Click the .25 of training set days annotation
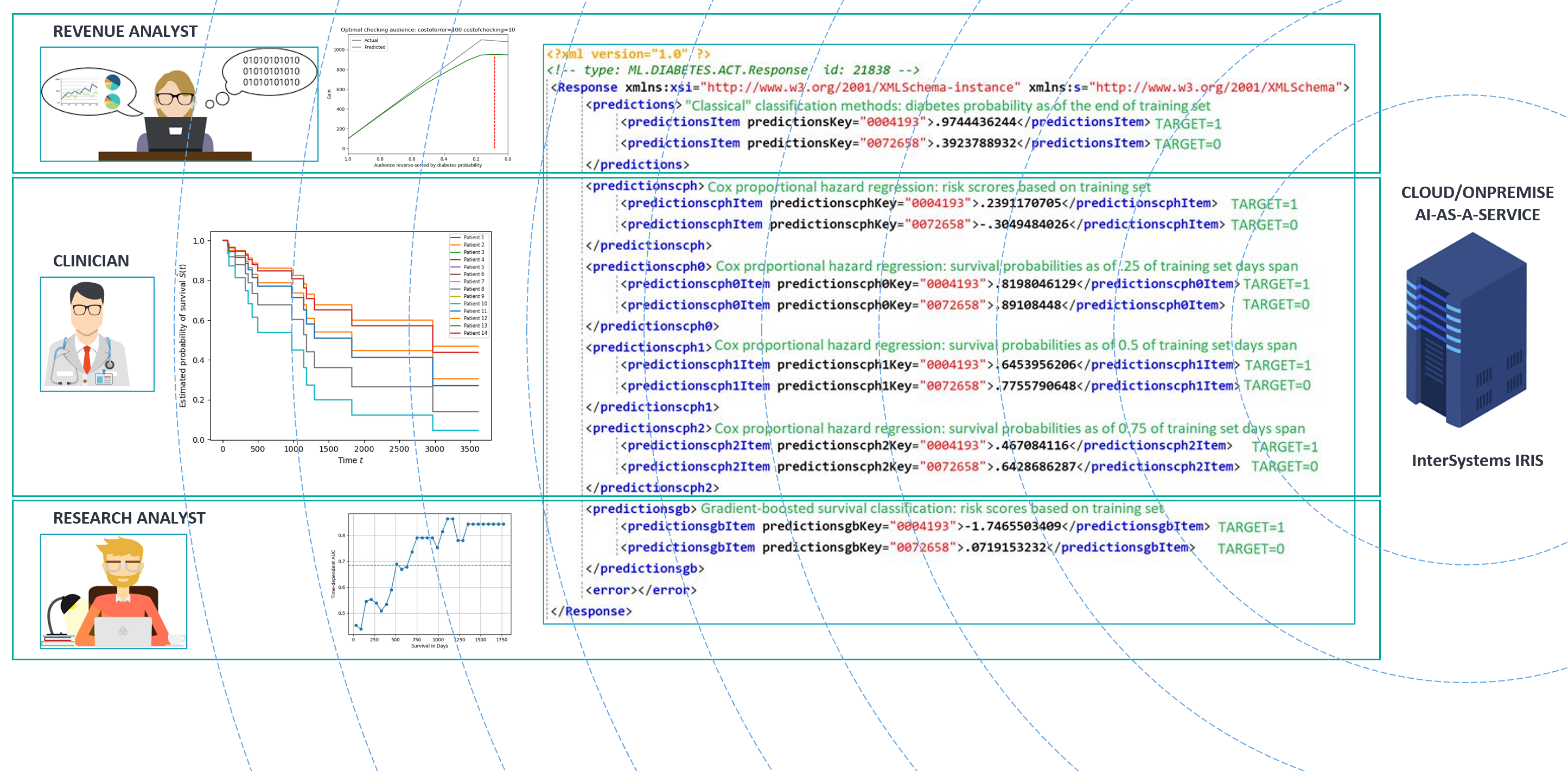The width and height of the screenshot is (1568, 771). (x=1007, y=266)
